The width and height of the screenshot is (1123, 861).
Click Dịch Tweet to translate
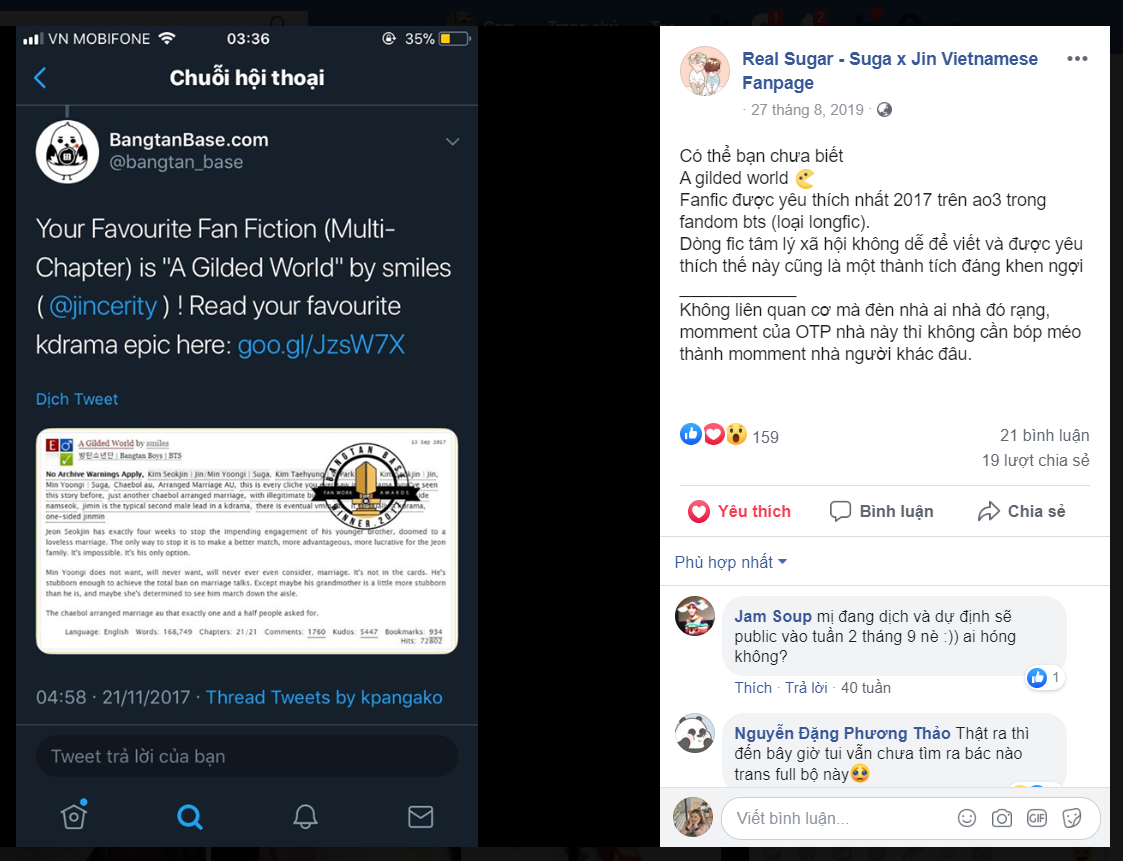pyautogui.click(x=77, y=399)
